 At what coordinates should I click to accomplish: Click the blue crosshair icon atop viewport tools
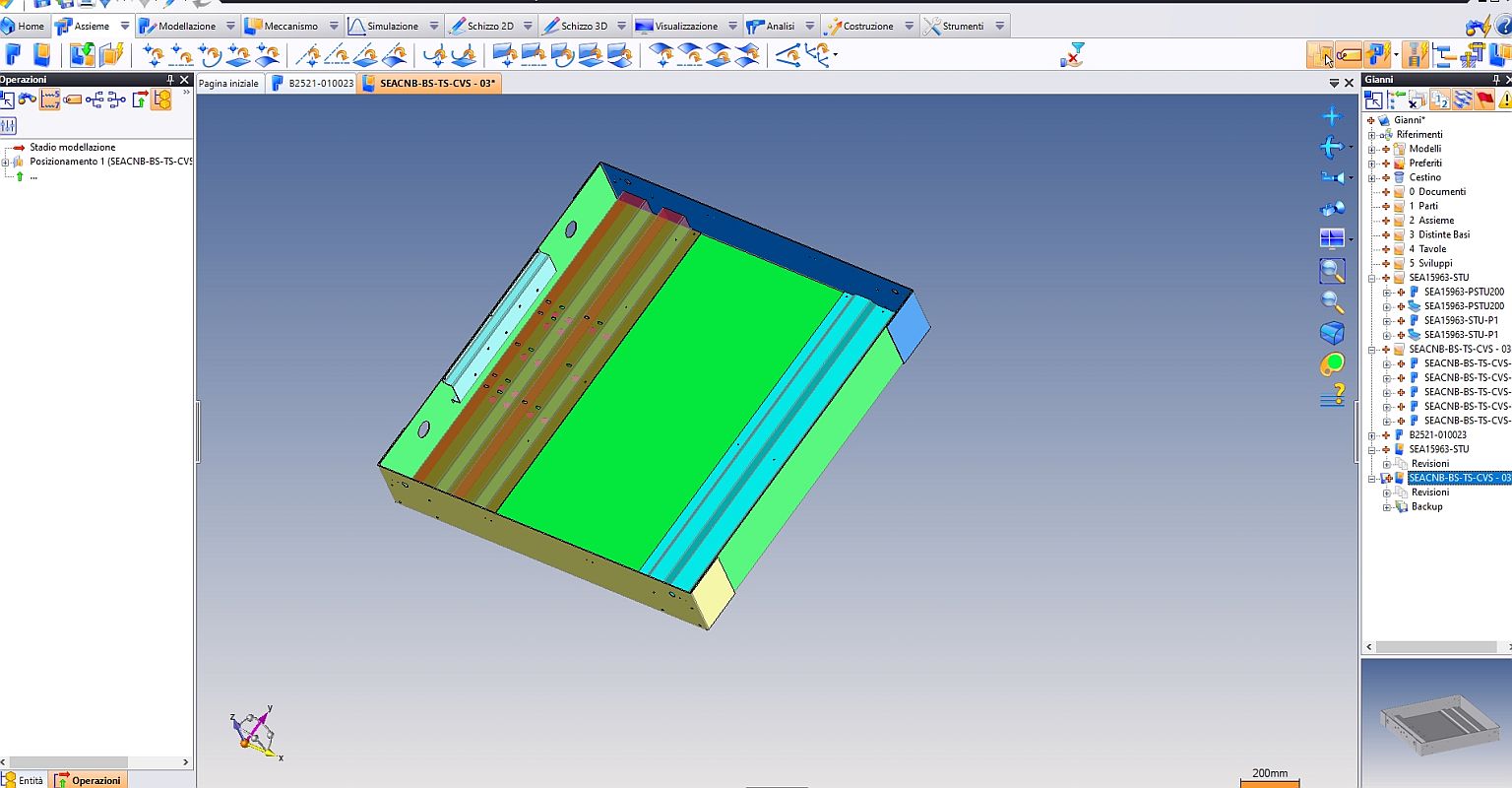coord(1331,115)
